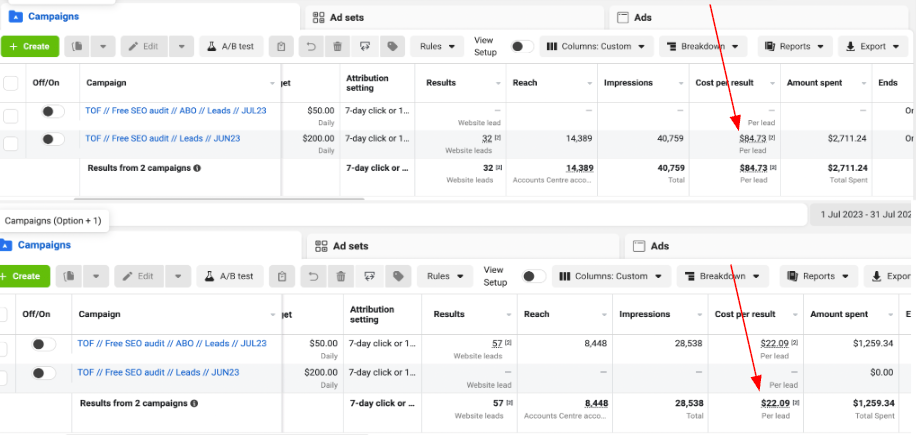This screenshot has width=916, height=435.
Task: Open the Columns: Custom dropdown in the upper panel
Action: [597, 47]
